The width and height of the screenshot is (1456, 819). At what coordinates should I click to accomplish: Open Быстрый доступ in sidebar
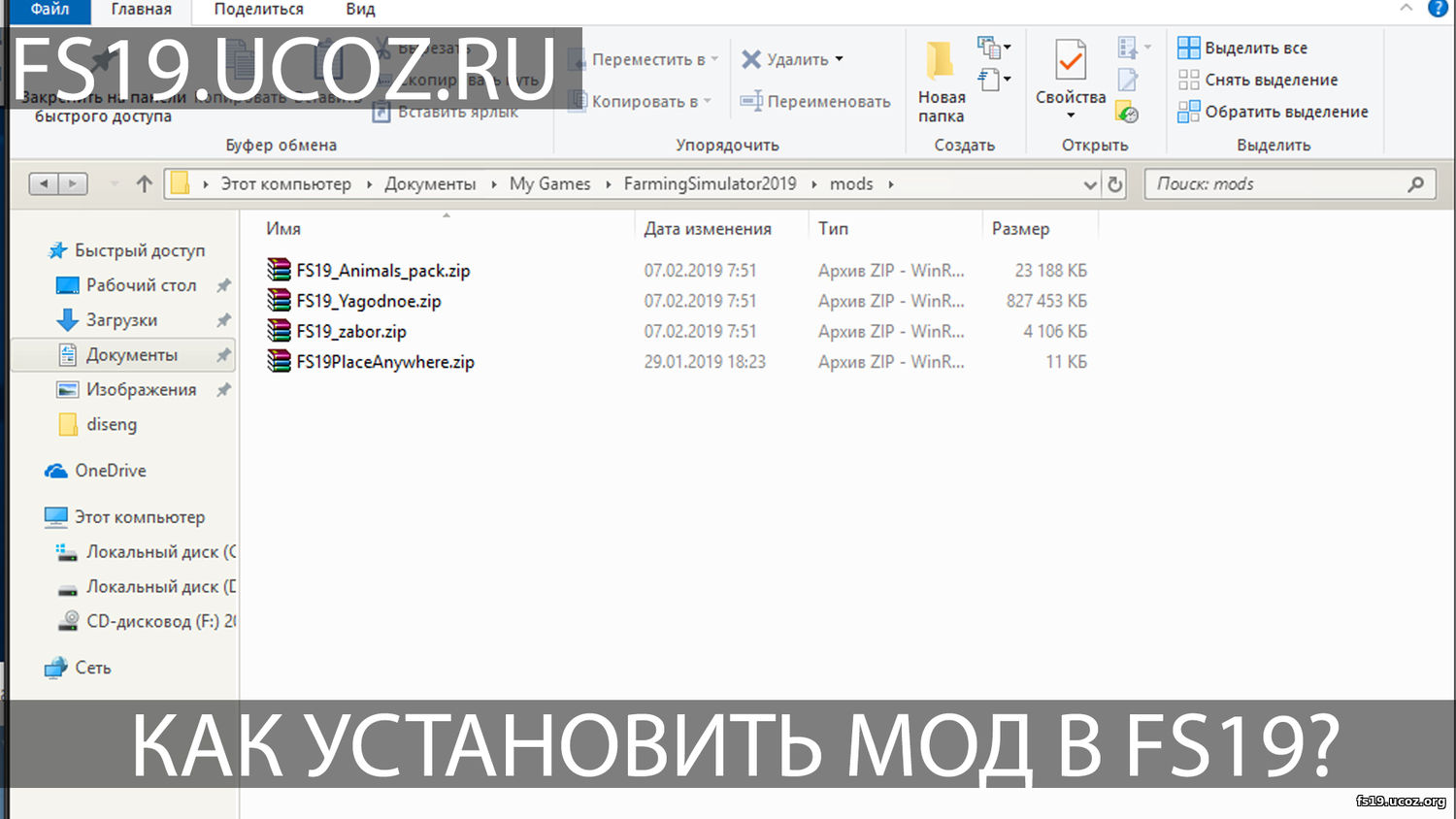tap(126, 250)
